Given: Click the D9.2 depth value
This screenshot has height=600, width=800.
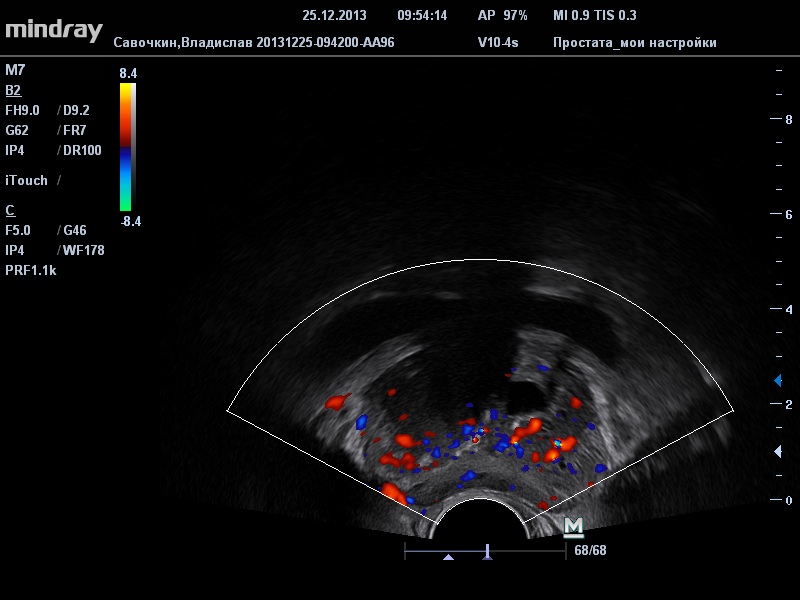Looking at the screenshot, I should (x=76, y=110).
